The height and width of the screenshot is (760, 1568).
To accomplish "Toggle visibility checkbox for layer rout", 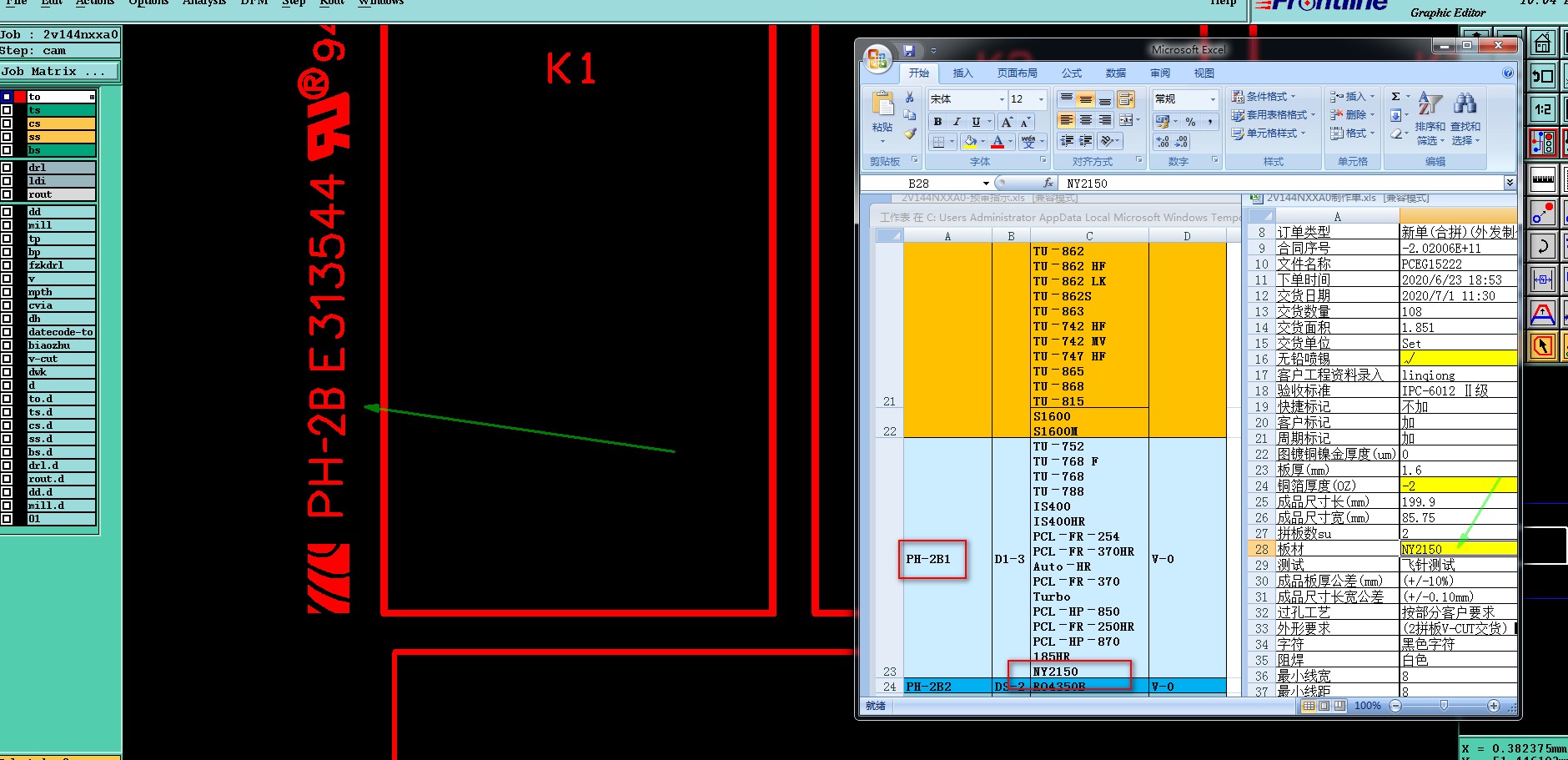I will pyautogui.click(x=7, y=194).
